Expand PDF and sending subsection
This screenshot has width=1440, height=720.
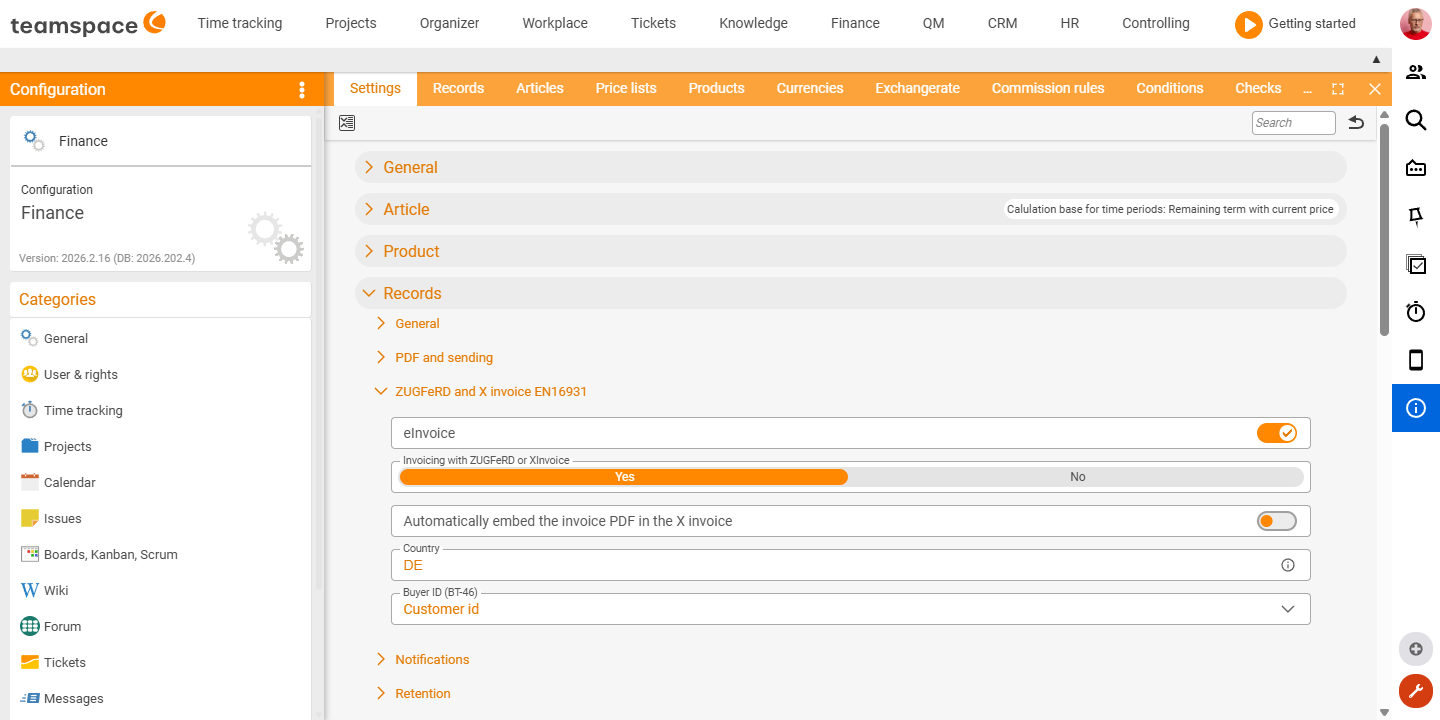point(434,357)
